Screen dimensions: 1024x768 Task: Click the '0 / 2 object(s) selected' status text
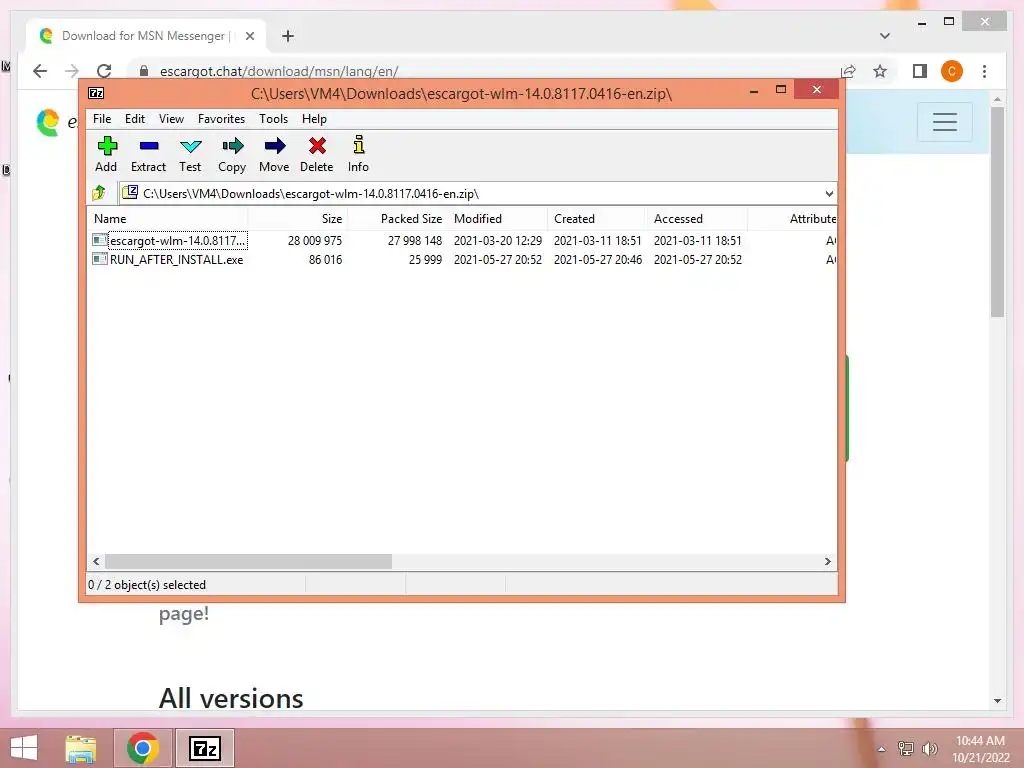coord(147,584)
